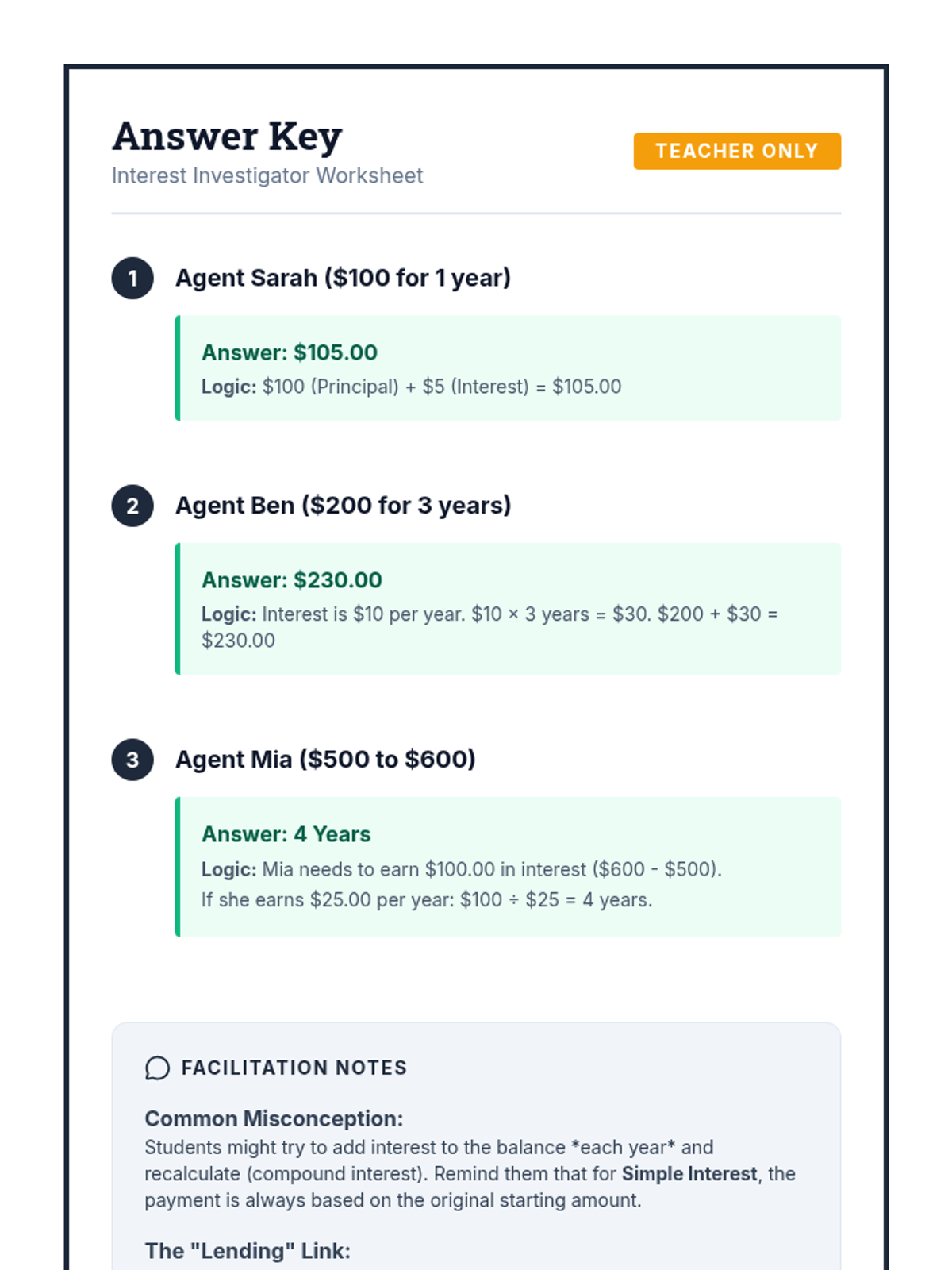Click the number 1 circle badge
This screenshot has width=952, height=1270.
tap(132, 279)
